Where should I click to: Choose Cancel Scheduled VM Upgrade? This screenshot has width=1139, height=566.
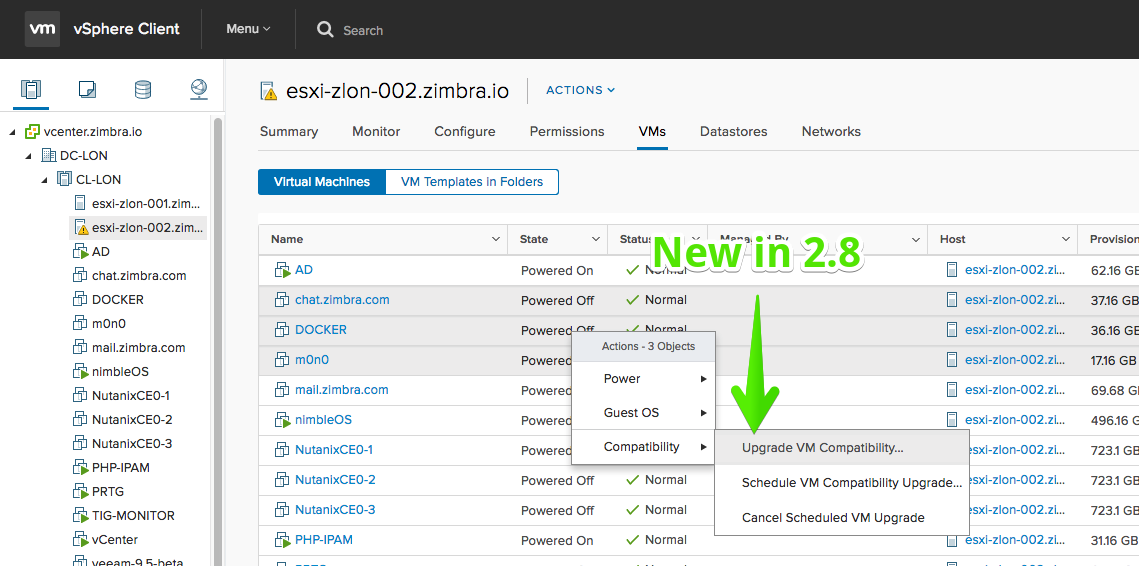point(842,517)
